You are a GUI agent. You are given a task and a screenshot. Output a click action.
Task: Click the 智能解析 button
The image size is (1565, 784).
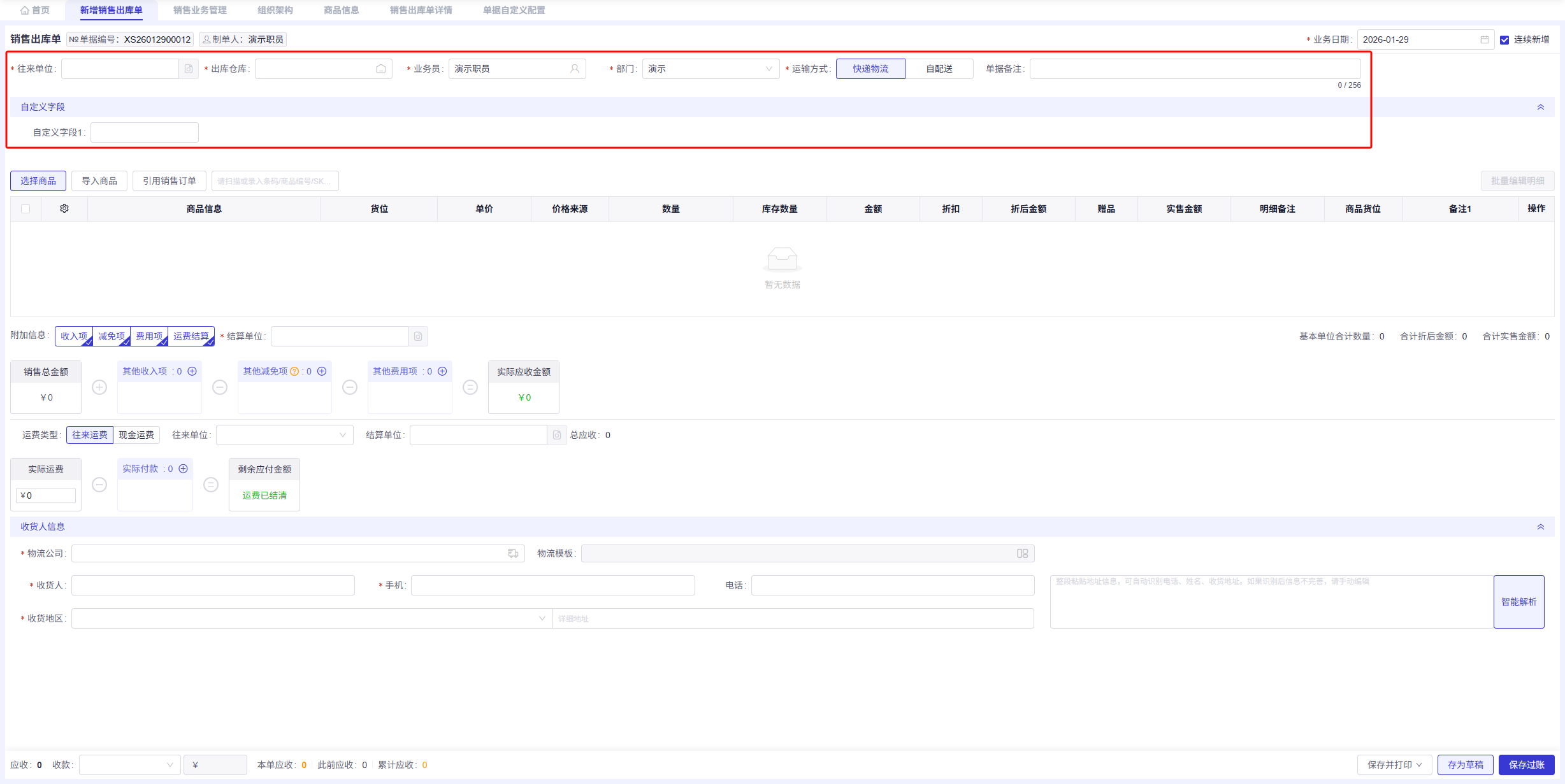pyautogui.click(x=1519, y=602)
